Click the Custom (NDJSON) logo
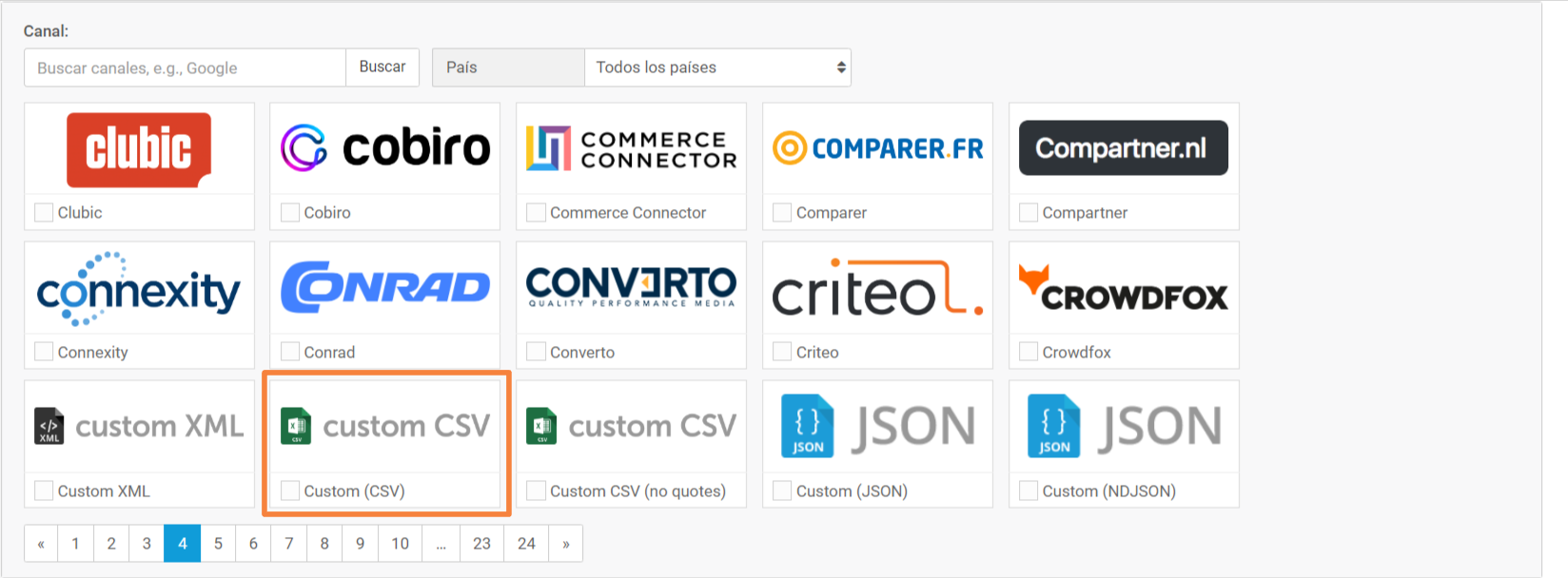 click(1124, 426)
